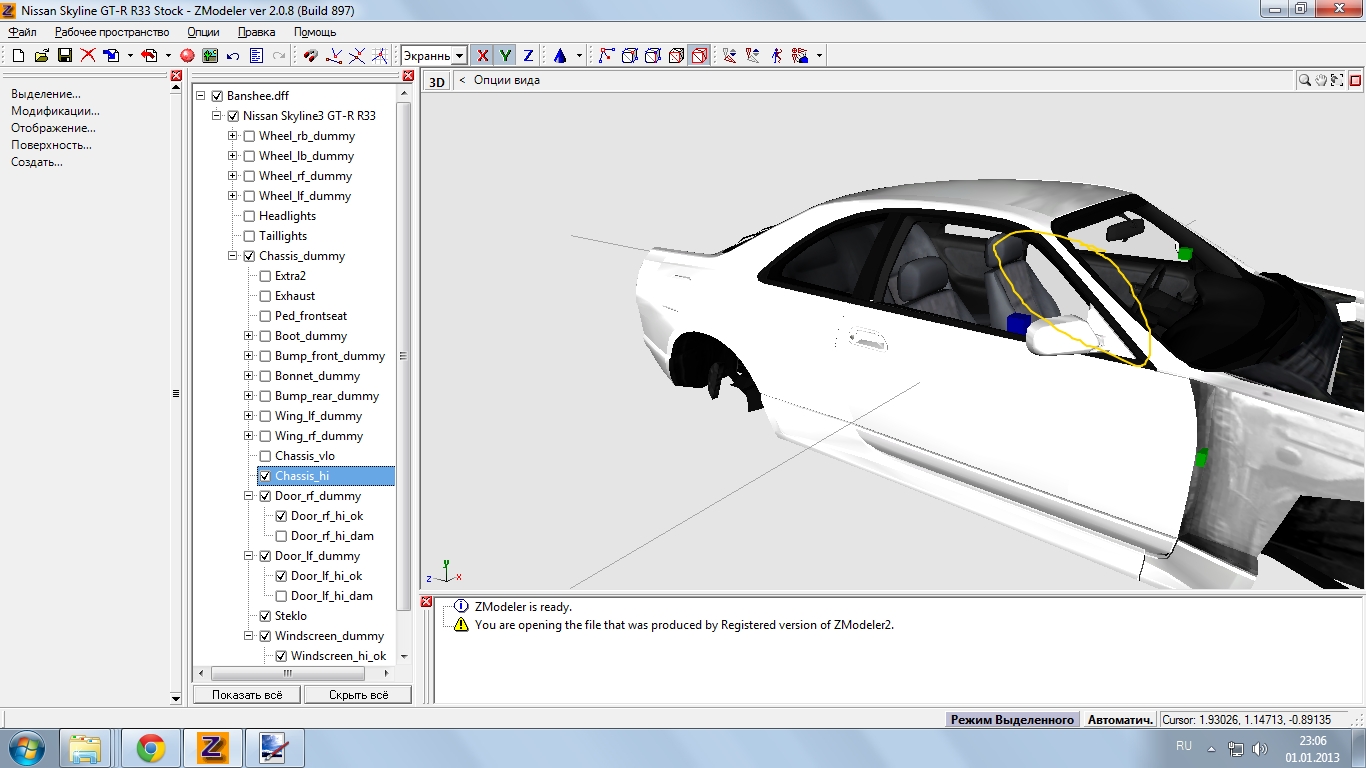
Task: Click the red sphere materials editor icon
Action: 187,56
